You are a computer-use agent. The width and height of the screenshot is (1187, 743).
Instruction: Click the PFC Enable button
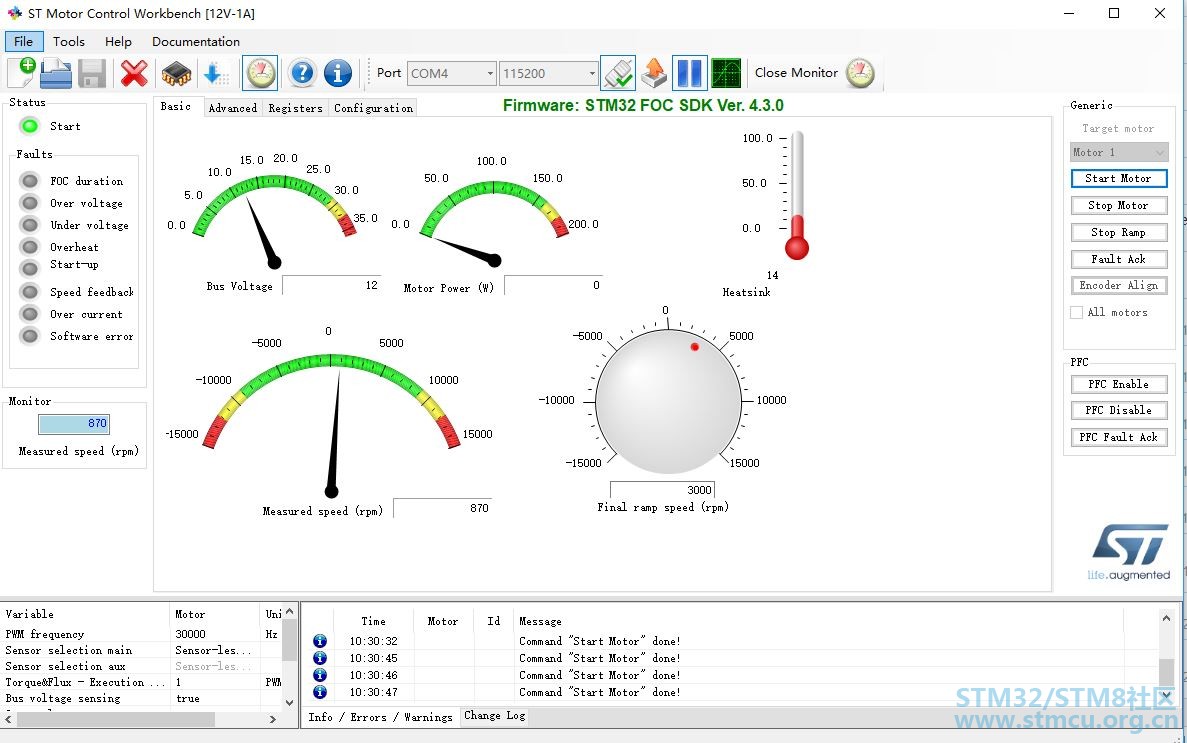point(1119,384)
